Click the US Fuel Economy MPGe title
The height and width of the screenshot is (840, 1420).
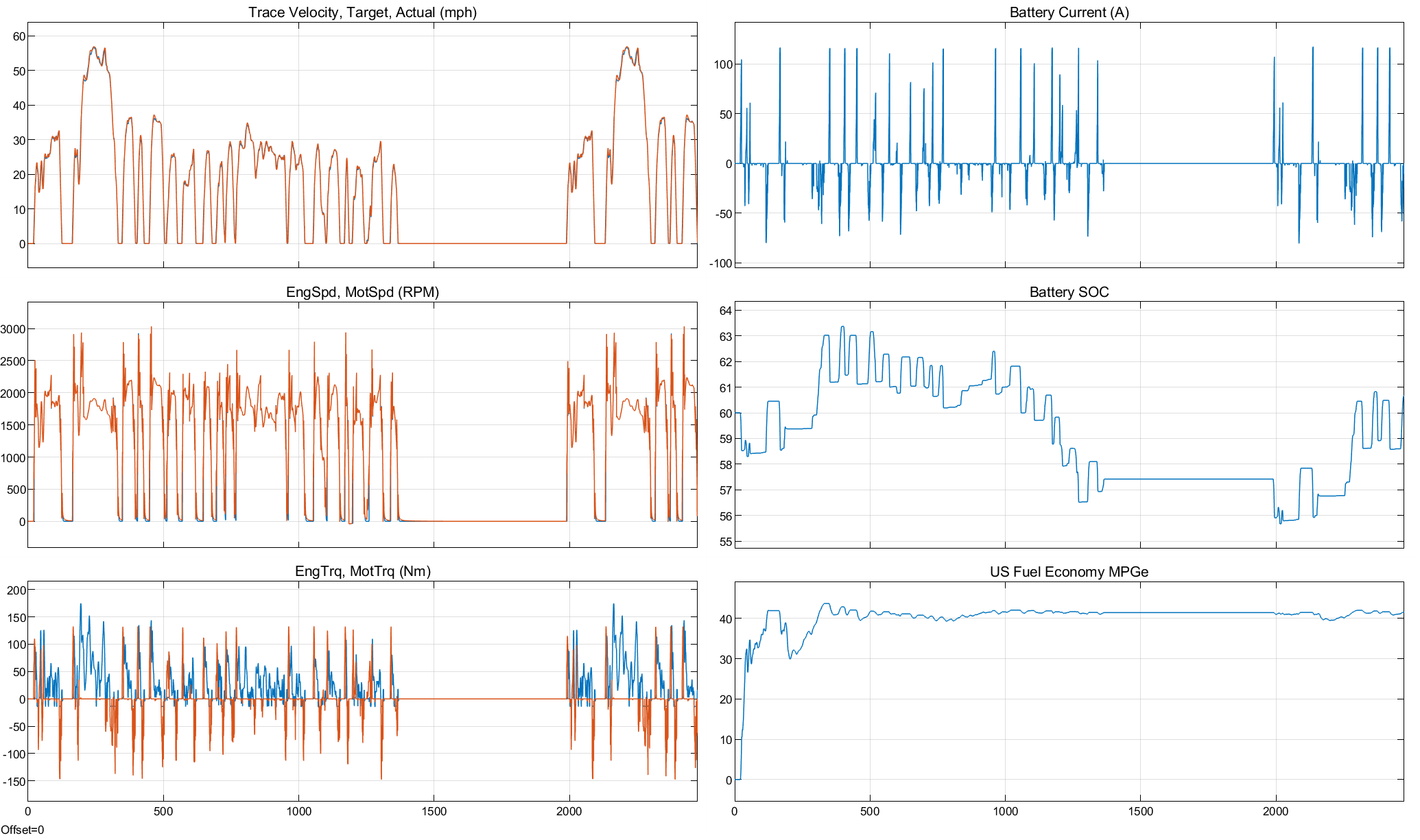(x=1069, y=572)
